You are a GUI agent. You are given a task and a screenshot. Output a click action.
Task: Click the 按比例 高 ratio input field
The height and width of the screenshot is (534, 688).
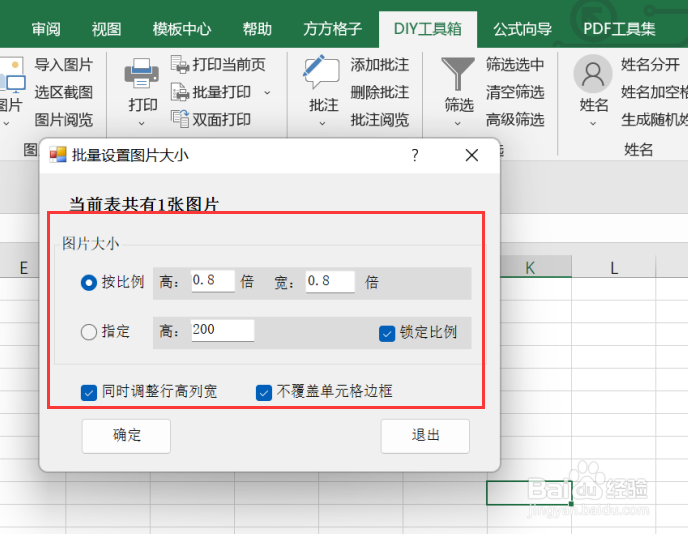212,281
